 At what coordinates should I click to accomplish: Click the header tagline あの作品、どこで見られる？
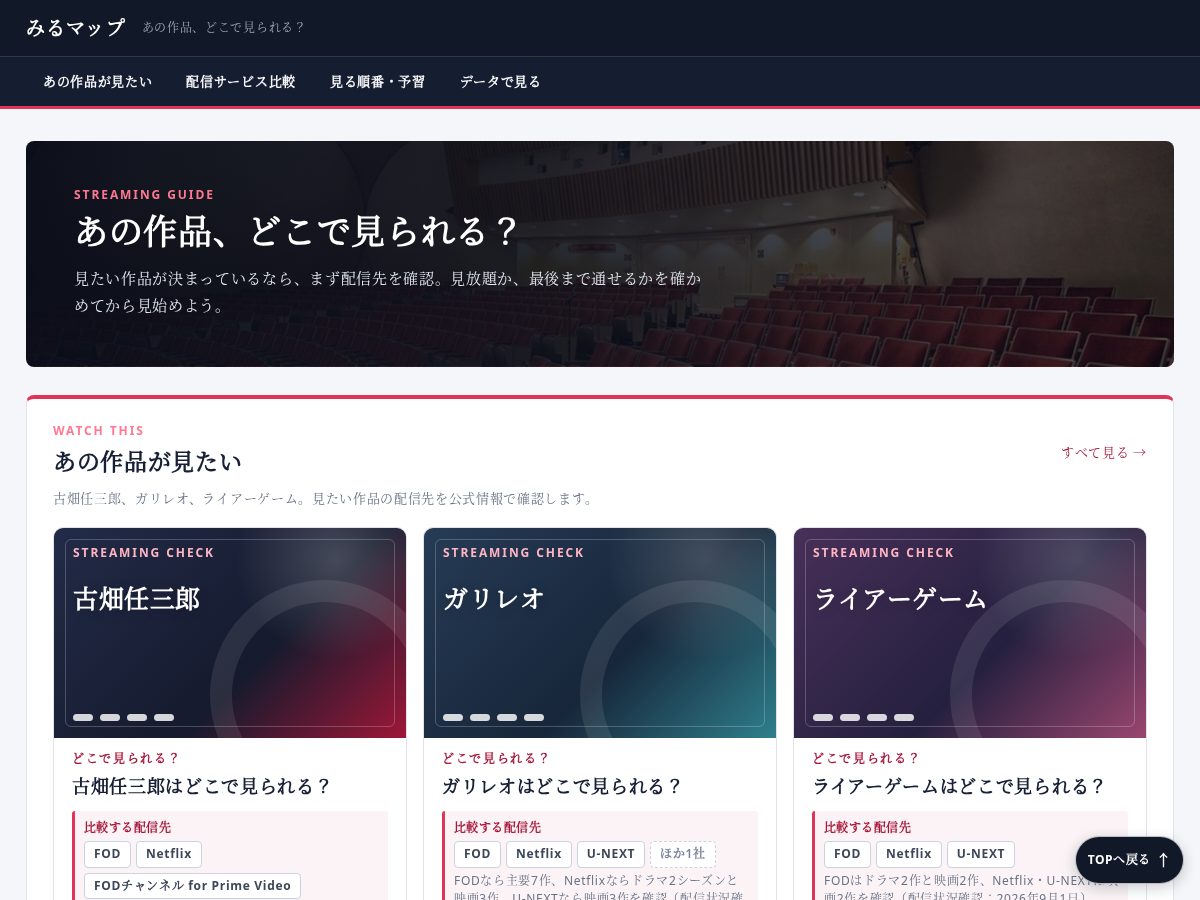[224, 28]
